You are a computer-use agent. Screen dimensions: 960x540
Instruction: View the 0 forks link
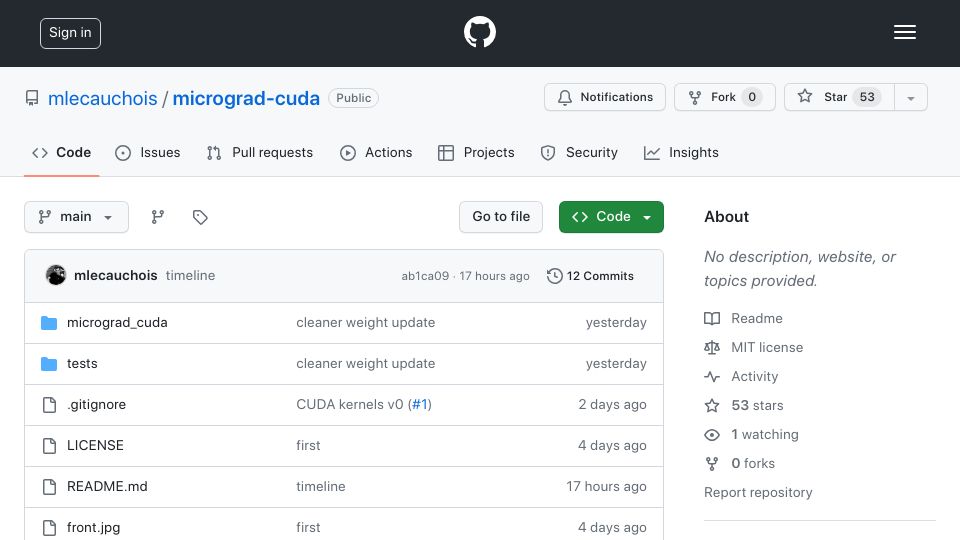(740, 463)
